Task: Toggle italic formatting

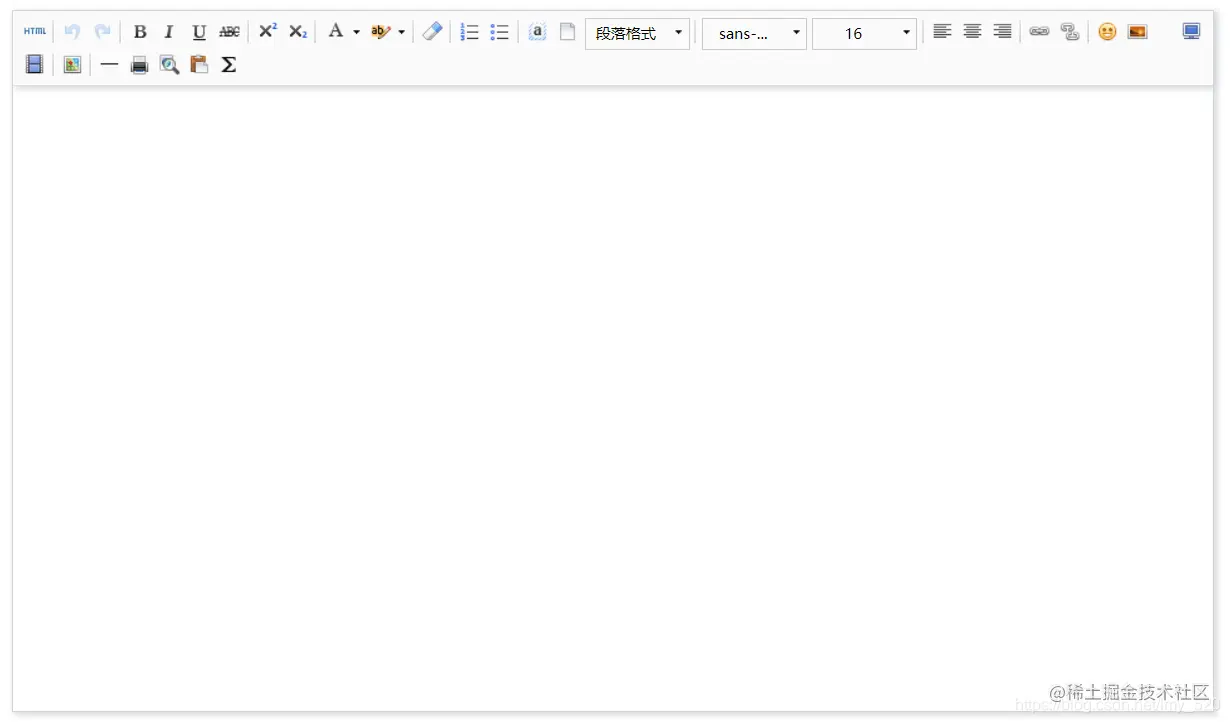Action: pyautogui.click(x=169, y=32)
